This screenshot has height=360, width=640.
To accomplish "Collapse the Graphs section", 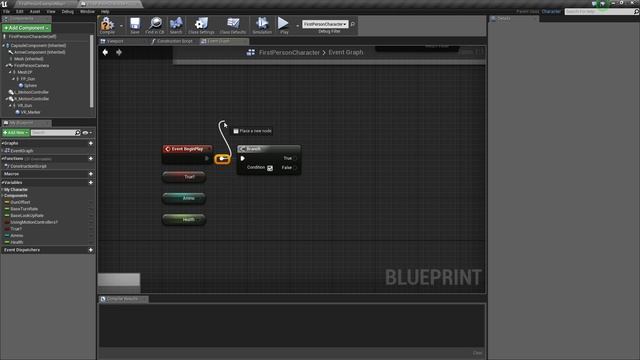I will (2, 143).
